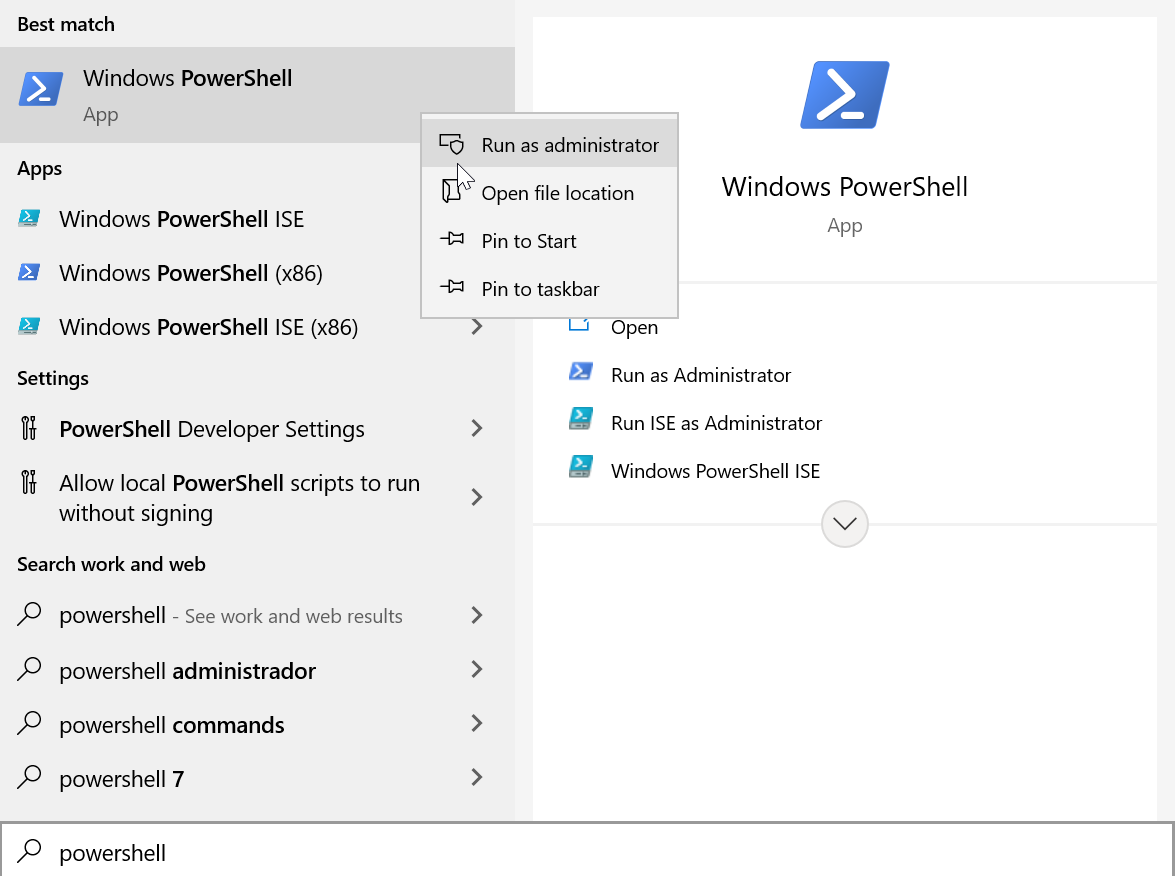Expand the powershell administrador search suggestion
This screenshot has width=1175, height=876.
tap(478, 670)
